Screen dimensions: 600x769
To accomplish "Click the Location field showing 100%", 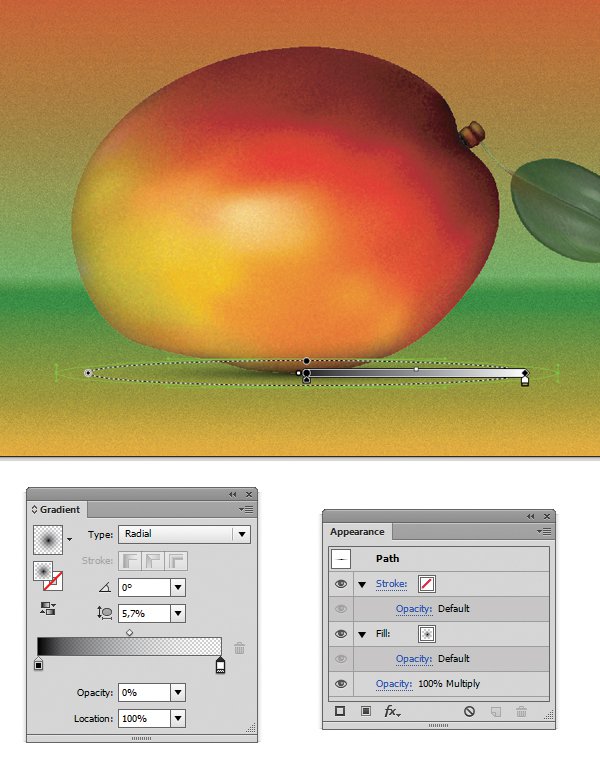I will pos(144,718).
